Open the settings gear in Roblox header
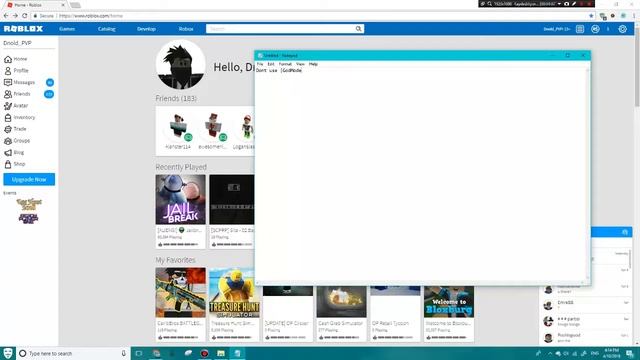The image size is (640, 360). pos(622,29)
